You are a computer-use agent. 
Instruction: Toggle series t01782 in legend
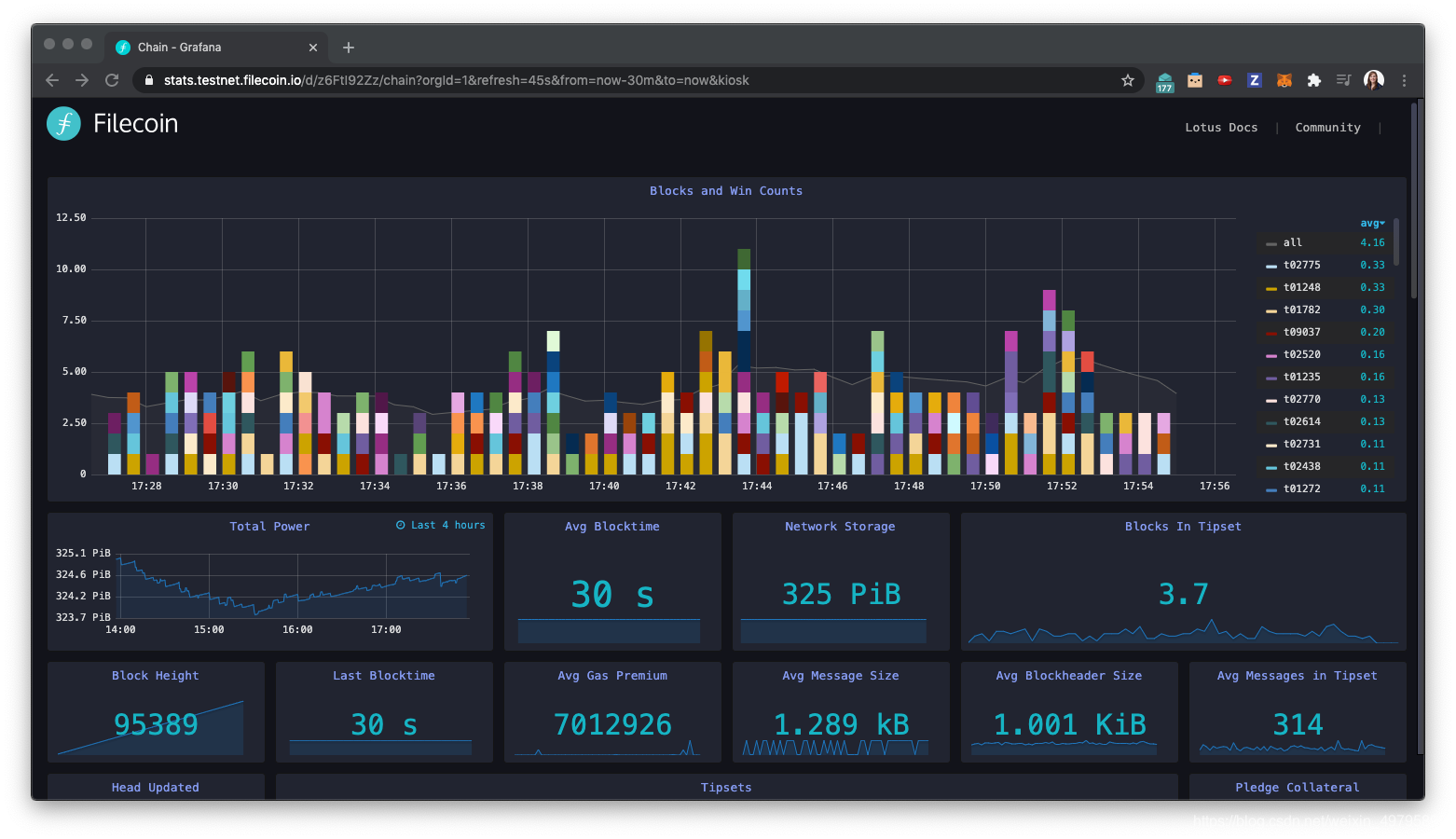1301,309
